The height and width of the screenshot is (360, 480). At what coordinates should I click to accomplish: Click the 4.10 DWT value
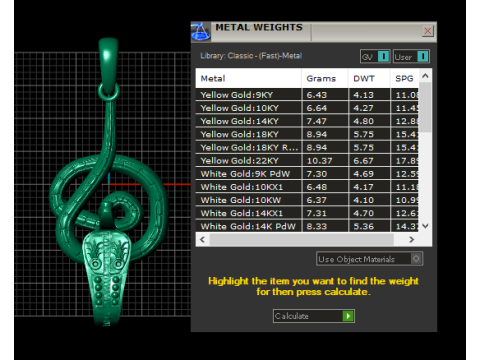363,200
